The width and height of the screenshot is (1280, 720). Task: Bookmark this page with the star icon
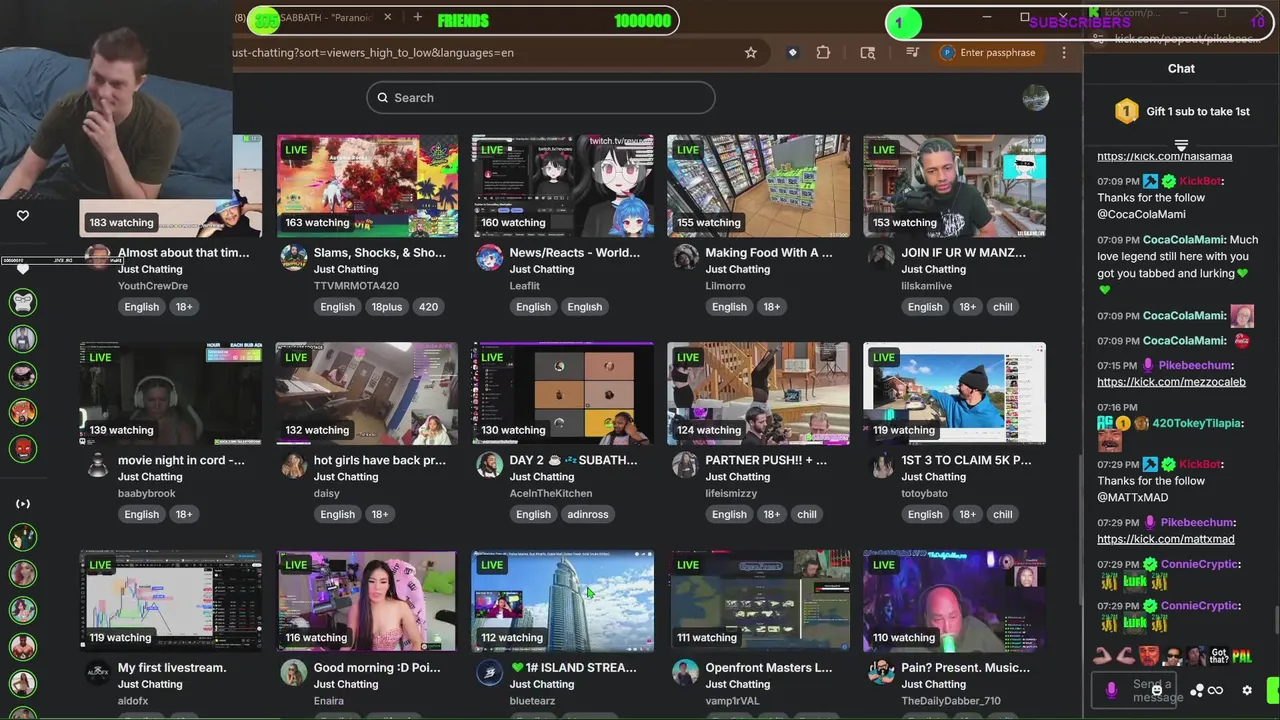(751, 53)
